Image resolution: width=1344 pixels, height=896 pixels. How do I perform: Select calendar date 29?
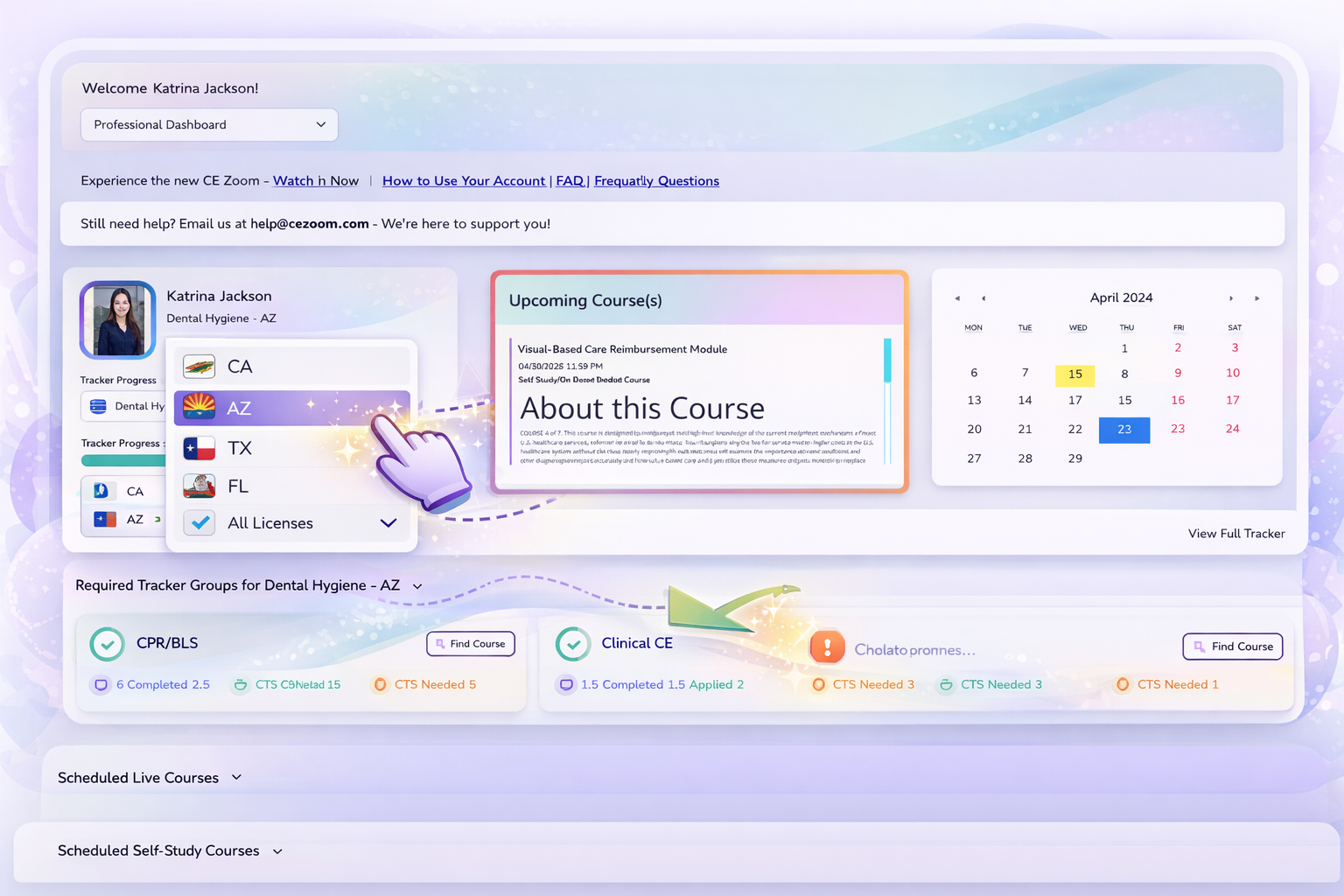[x=1075, y=458]
